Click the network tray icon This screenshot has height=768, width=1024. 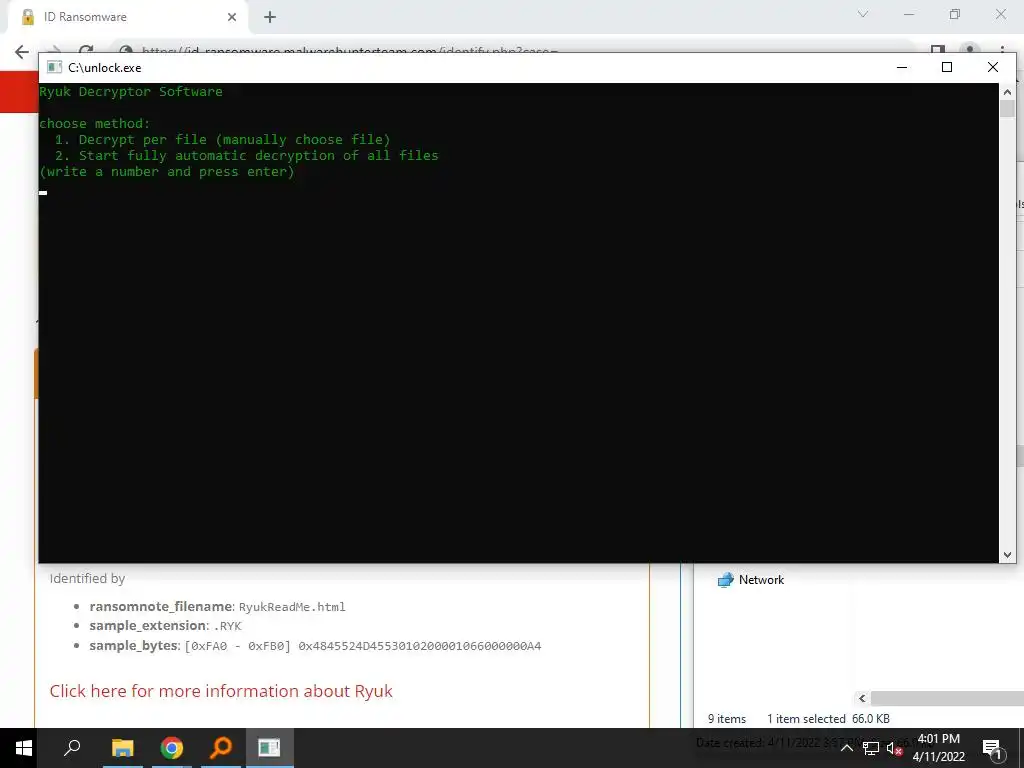click(871, 748)
